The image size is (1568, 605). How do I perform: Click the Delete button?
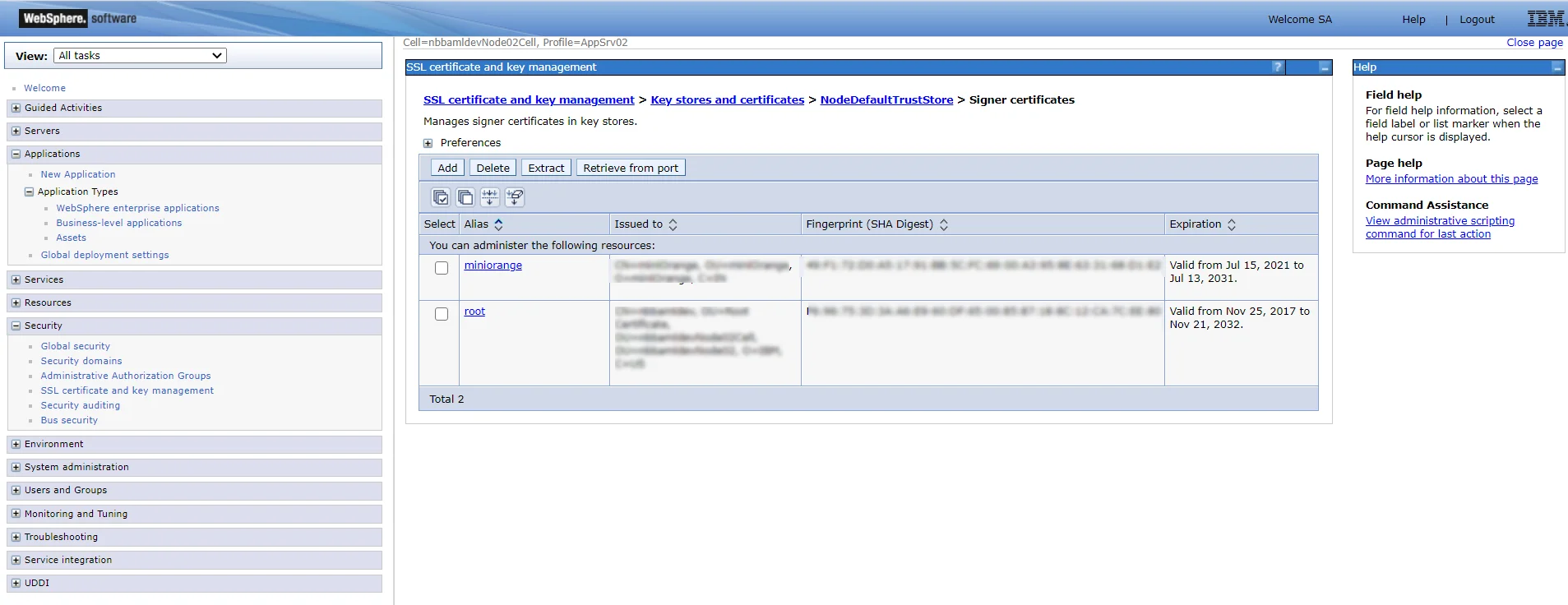click(x=493, y=168)
